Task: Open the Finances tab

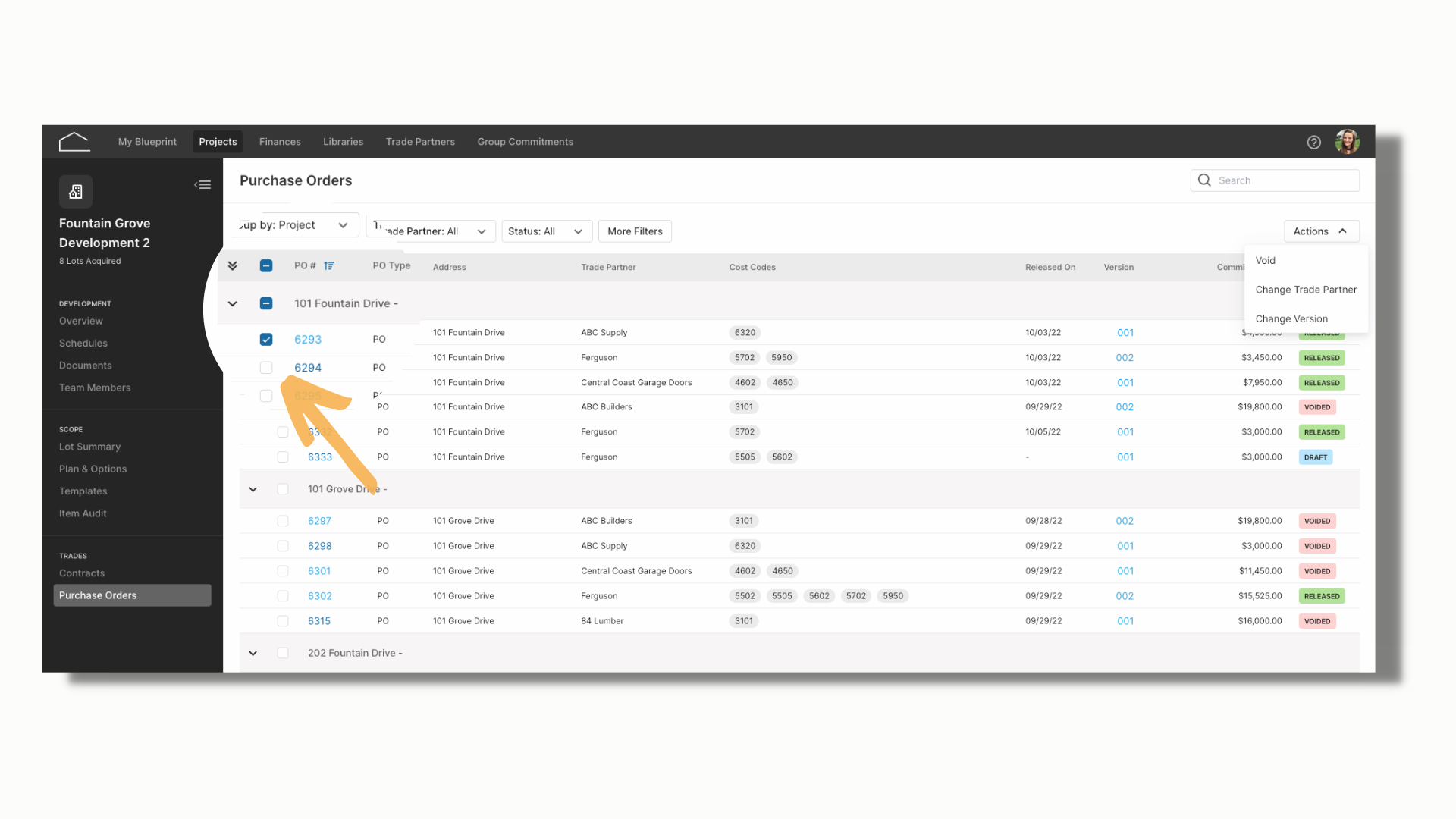Action: [280, 142]
